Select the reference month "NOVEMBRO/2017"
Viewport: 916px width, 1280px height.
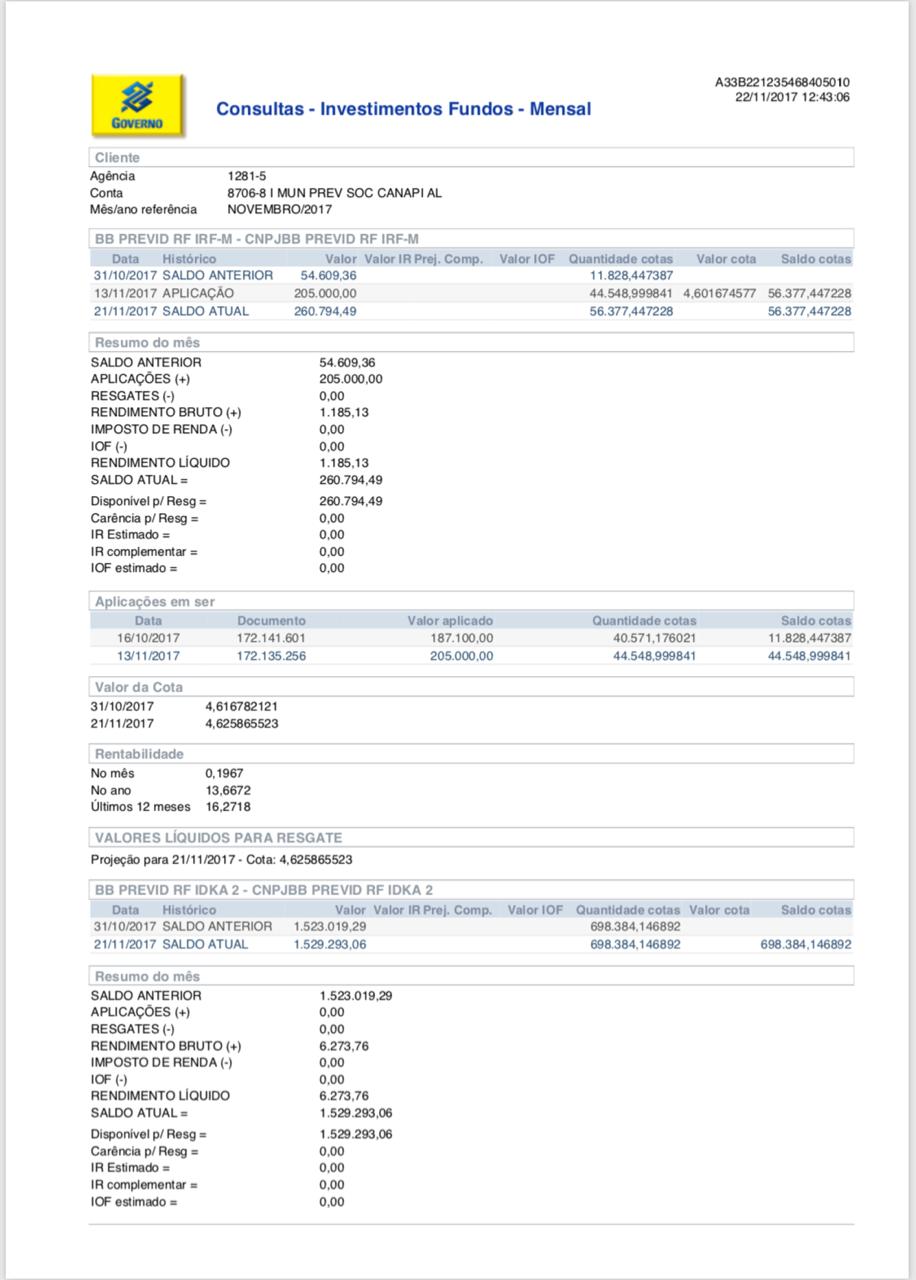tap(280, 209)
